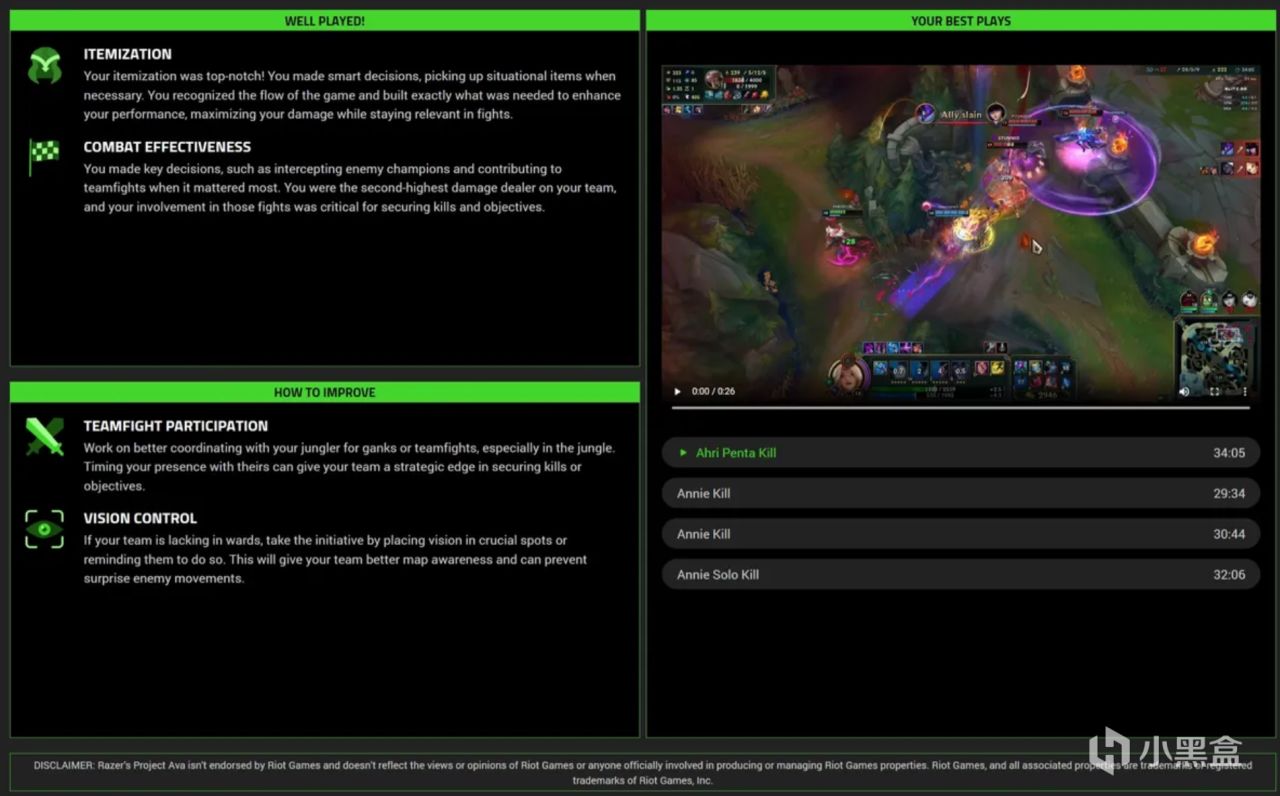
Task: Click the 30:44 timestamp
Action: coord(1229,534)
